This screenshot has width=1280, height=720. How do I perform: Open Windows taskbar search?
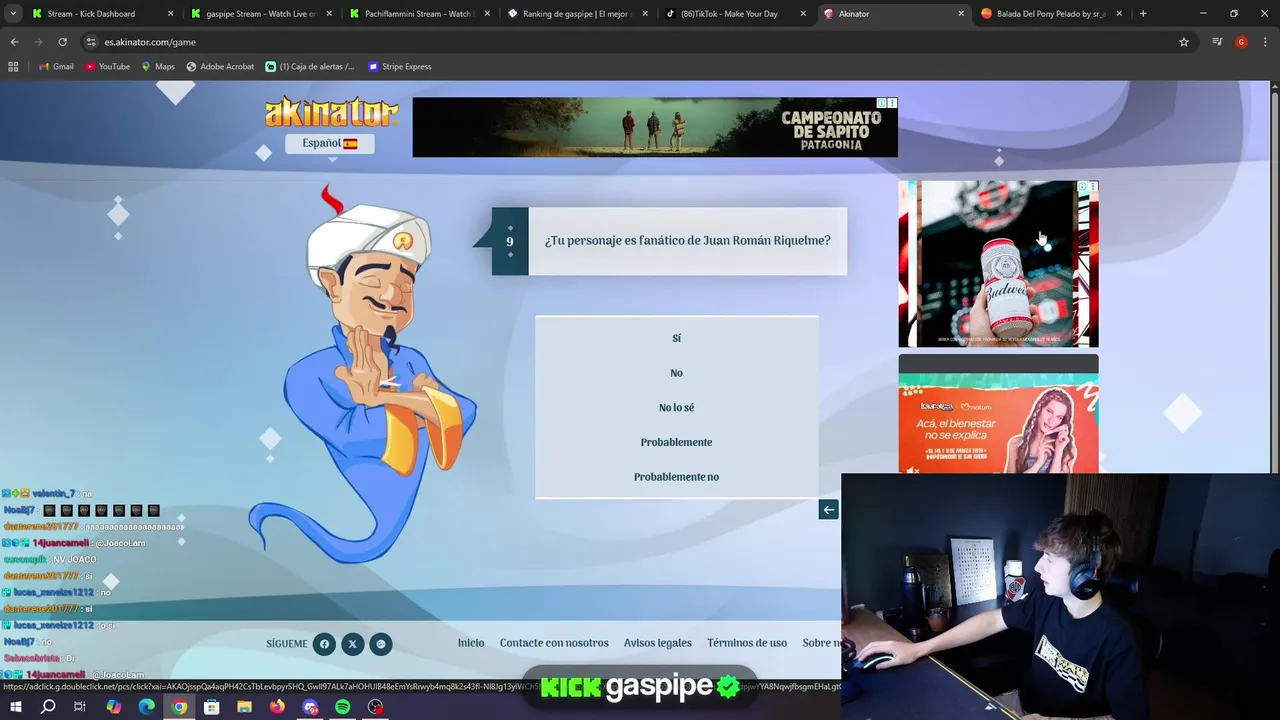pos(48,706)
